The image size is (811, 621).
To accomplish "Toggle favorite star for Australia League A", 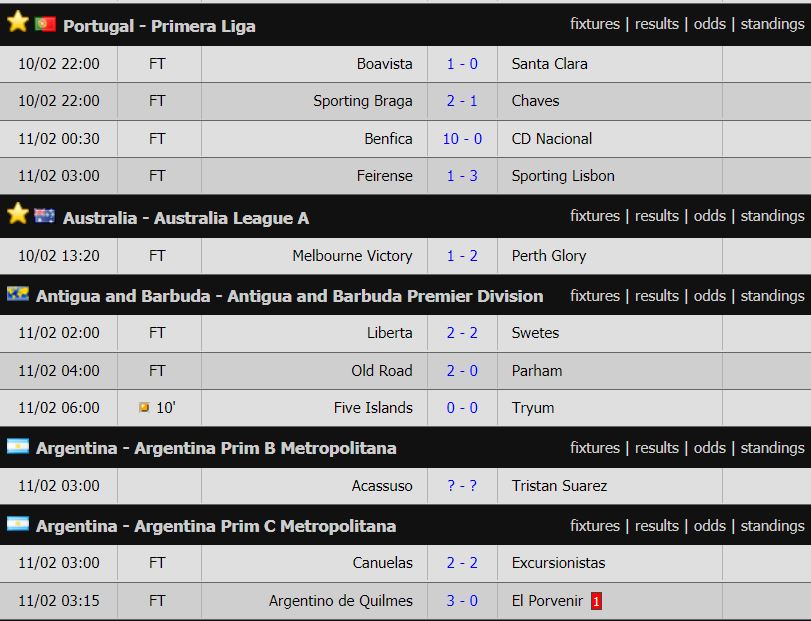I will click(18, 214).
